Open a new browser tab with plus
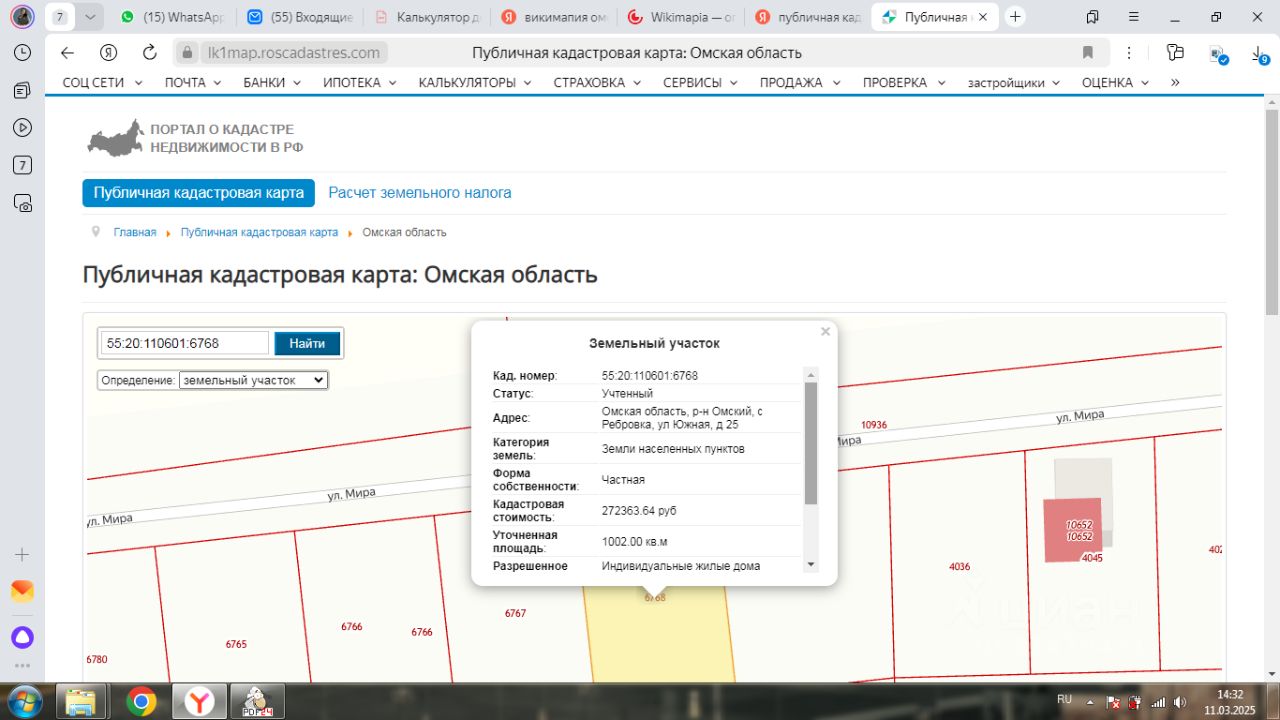This screenshot has width=1280, height=720. [1016, 17]
